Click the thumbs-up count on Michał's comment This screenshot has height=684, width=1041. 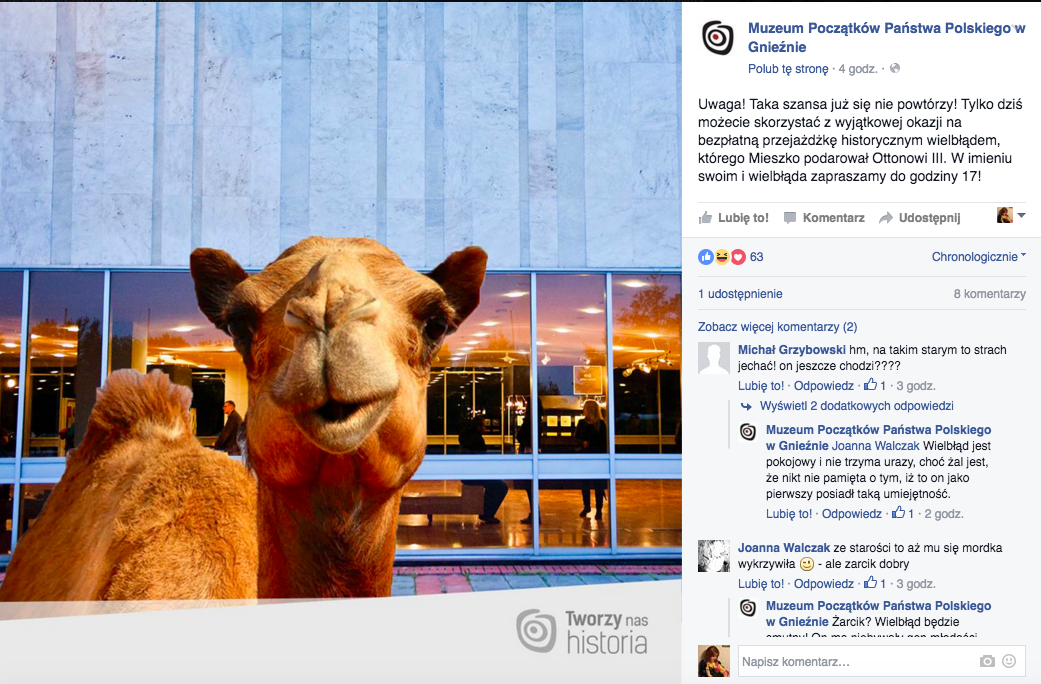875,386
